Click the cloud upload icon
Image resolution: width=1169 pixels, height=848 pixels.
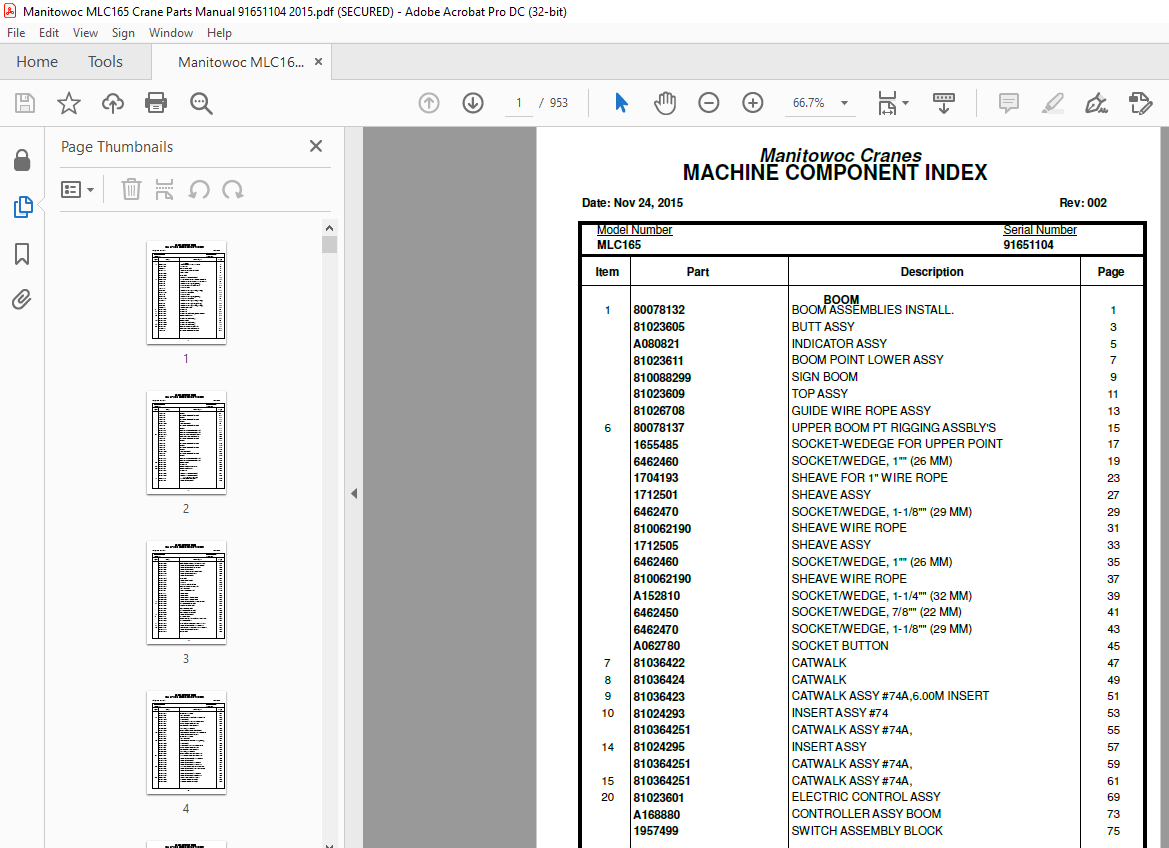click(x=113, y=103)
